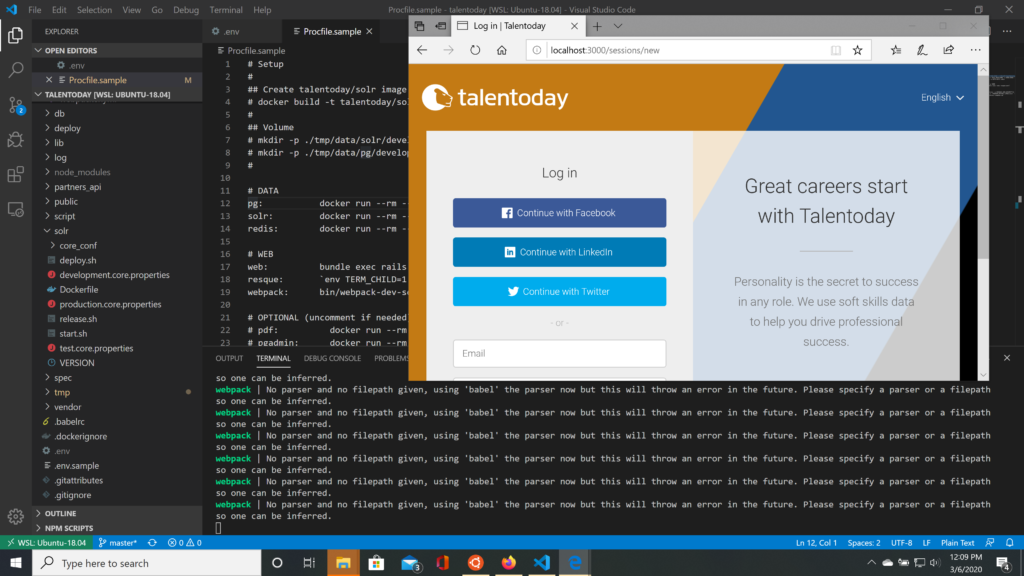Viewport: 1024px width, 576px height.
Task: Click Continue with Twitter button
Action: coord(560,291)
